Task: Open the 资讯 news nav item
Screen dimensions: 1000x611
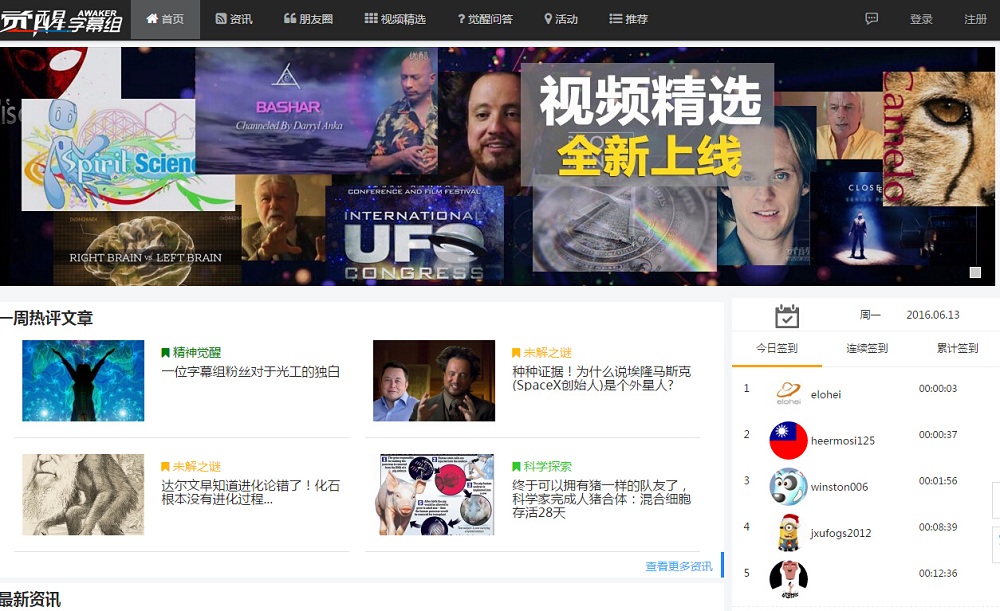Action: coord(233,19)
